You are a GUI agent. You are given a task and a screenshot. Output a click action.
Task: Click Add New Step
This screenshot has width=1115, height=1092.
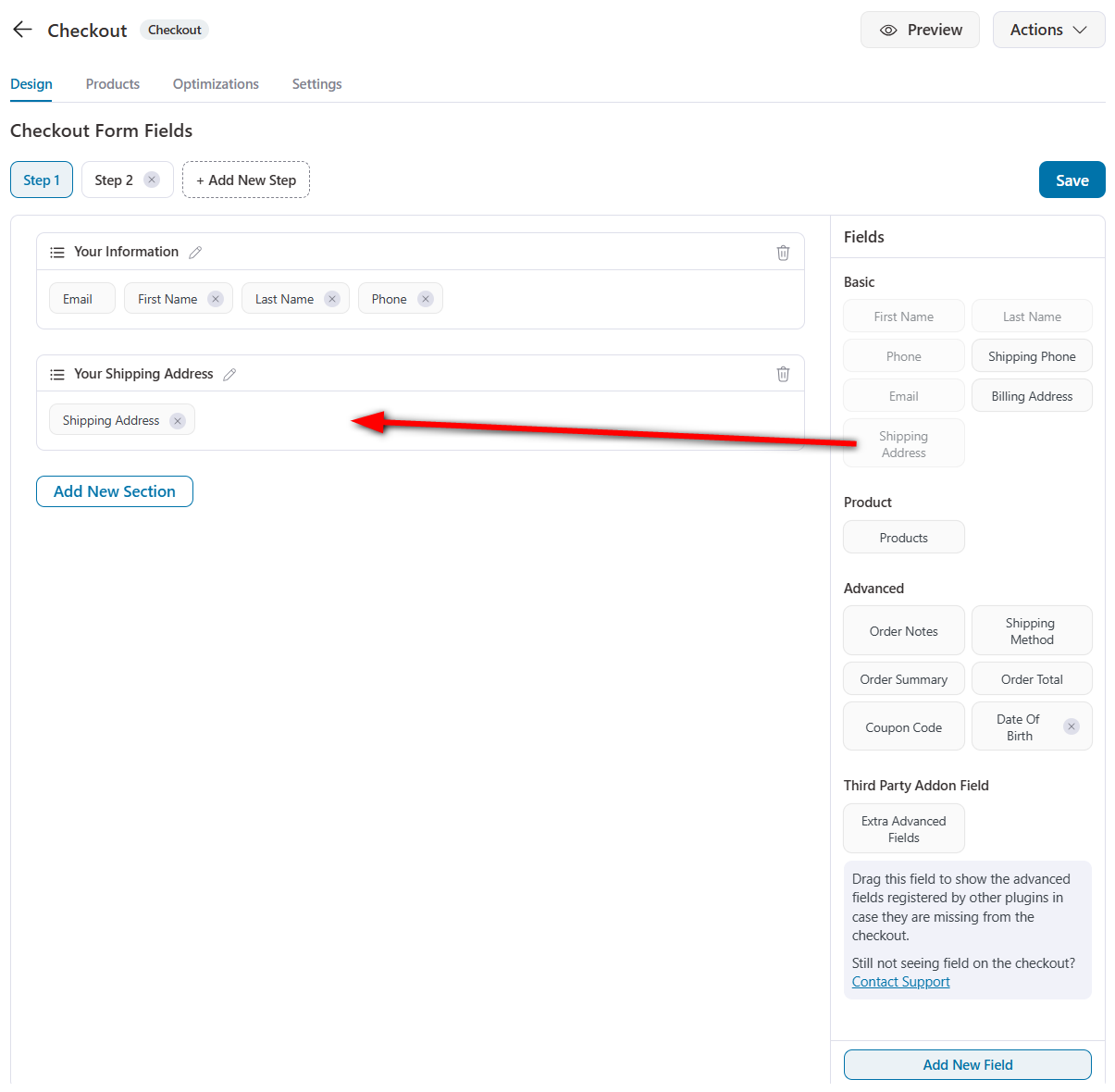point(246,180)
